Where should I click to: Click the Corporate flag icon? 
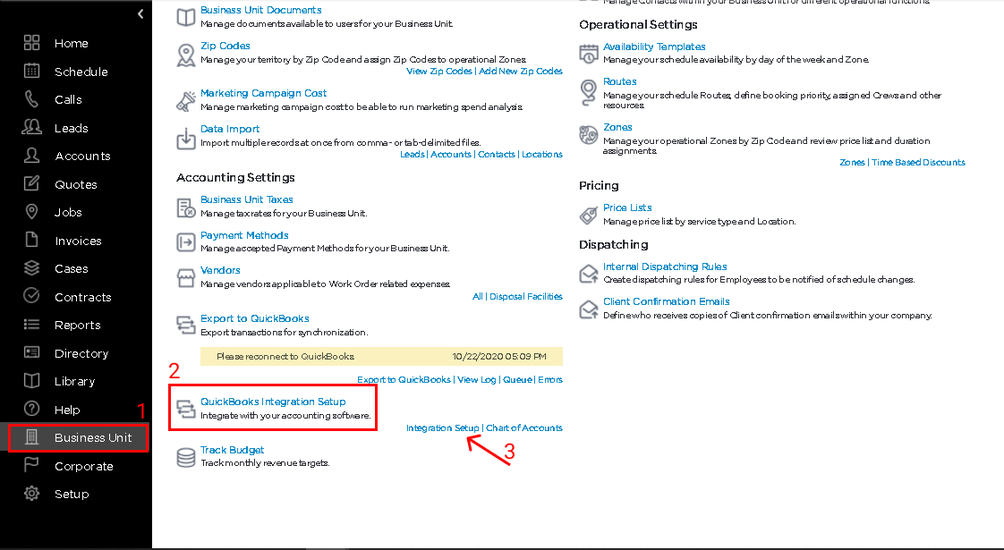click(x=31, y=465)
